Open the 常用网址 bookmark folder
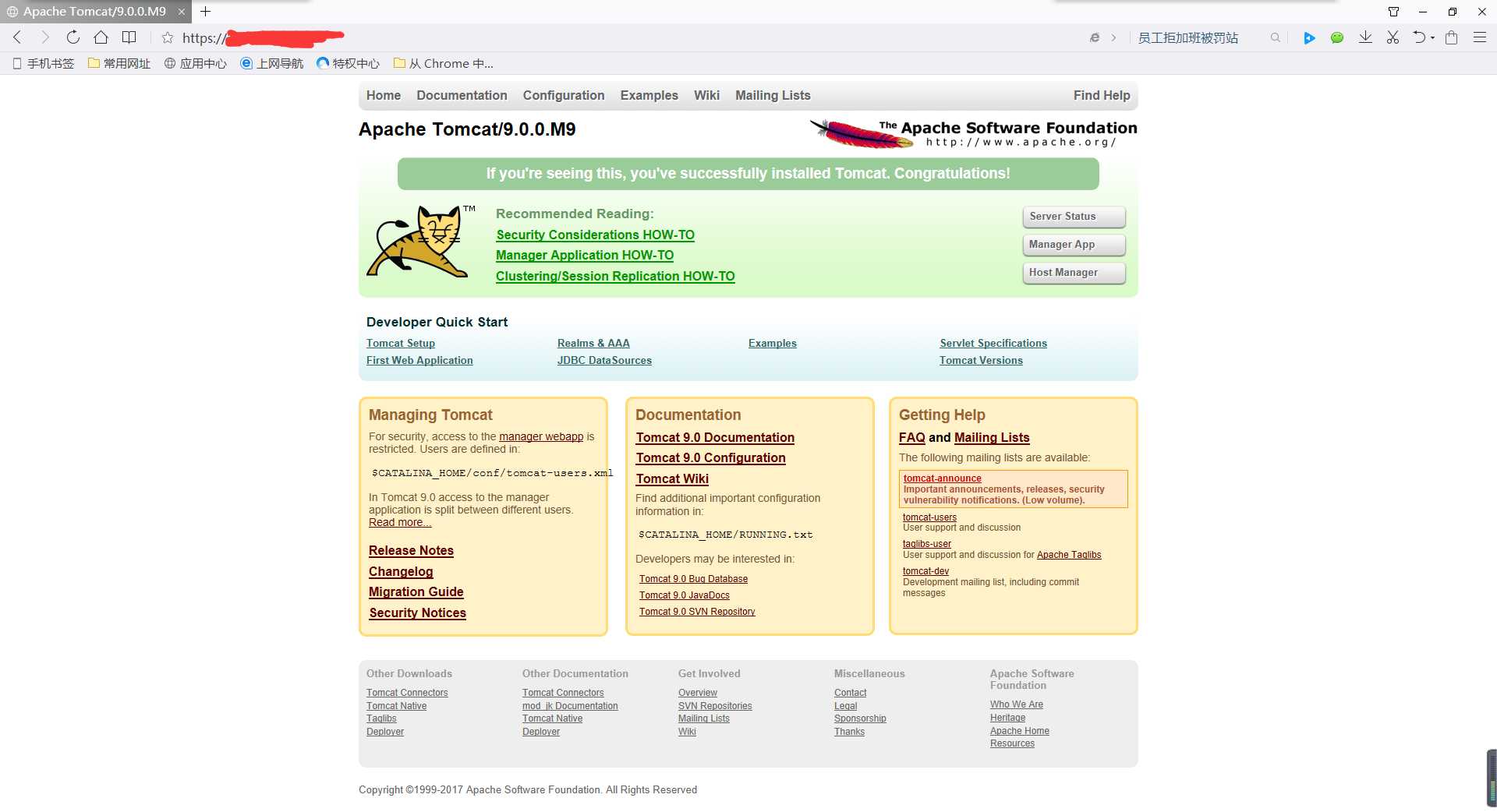Screen dimensions: 1497x812 (x=119, y=64)
